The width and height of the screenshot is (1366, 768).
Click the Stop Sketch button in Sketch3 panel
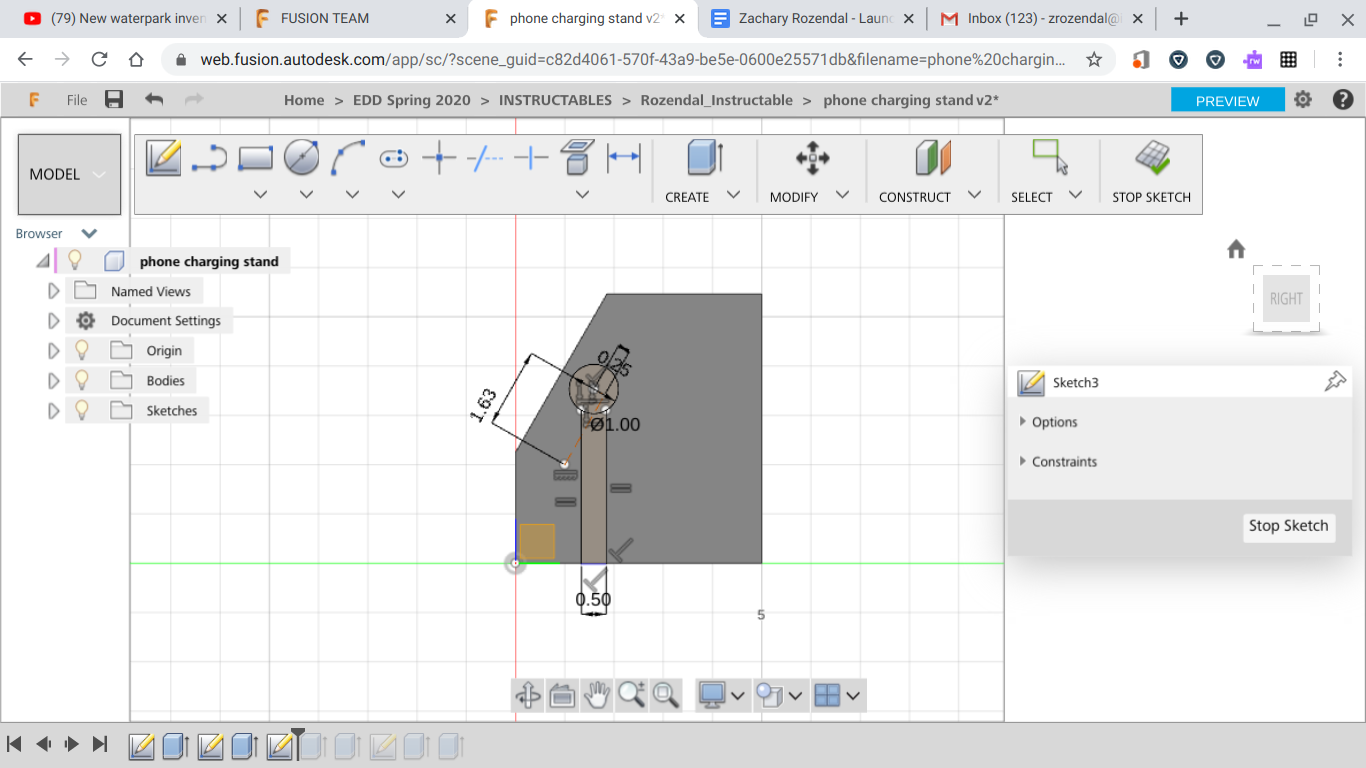point(1288,526)
